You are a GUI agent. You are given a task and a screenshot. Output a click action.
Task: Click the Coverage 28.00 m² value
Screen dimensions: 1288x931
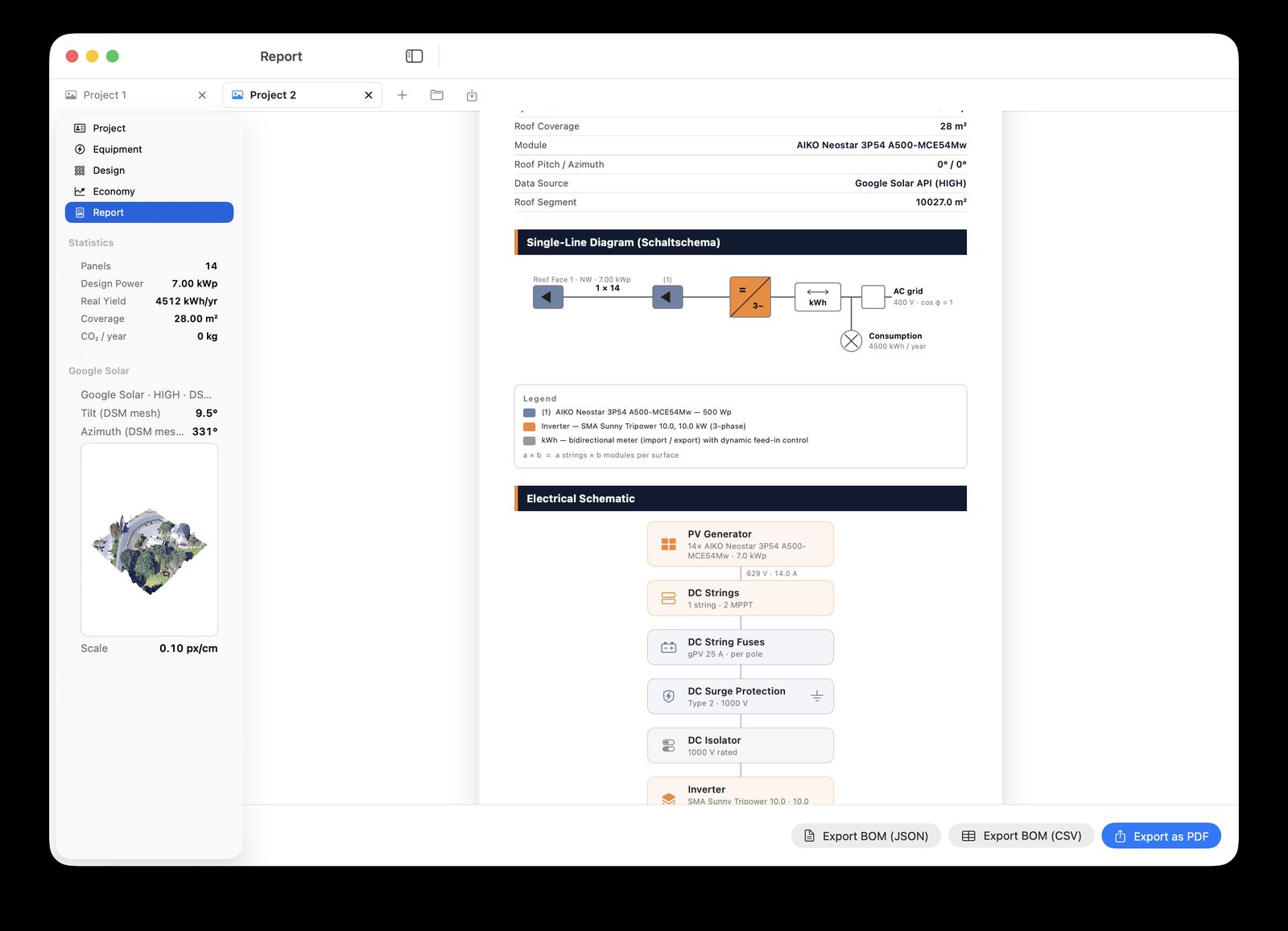point(196,319)
